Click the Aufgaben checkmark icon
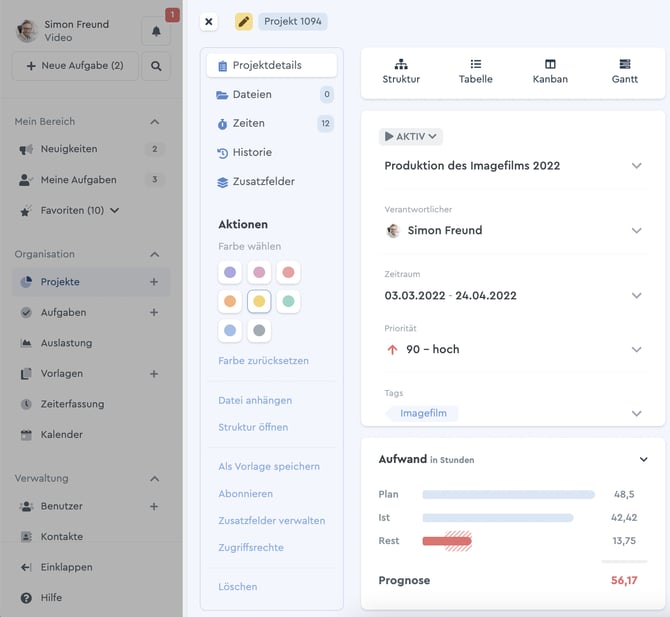The image size is (670, 617). tap(26, 313)
